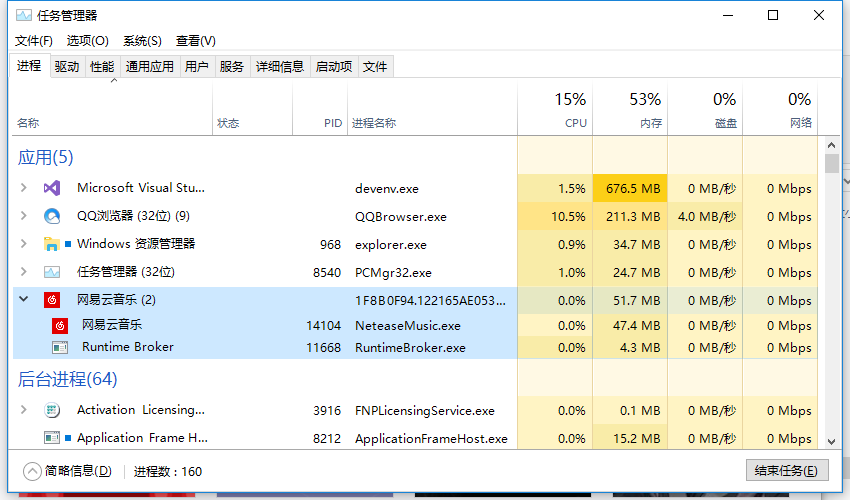The image size is (850, 500).
Task: Click the Microsoft Visual Studio icon
Action: (52, 188)
